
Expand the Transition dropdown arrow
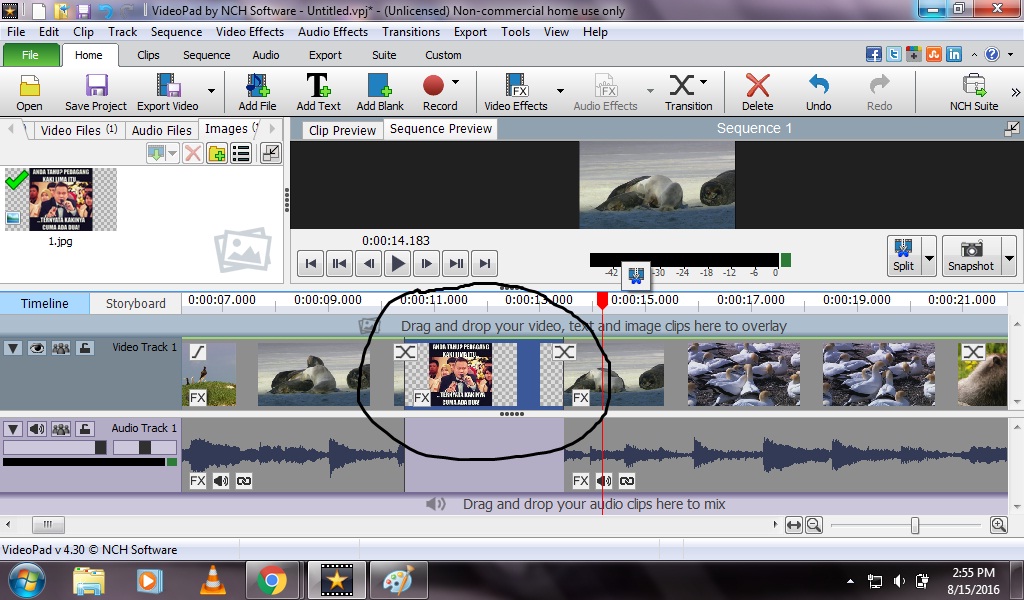[703, 82]
